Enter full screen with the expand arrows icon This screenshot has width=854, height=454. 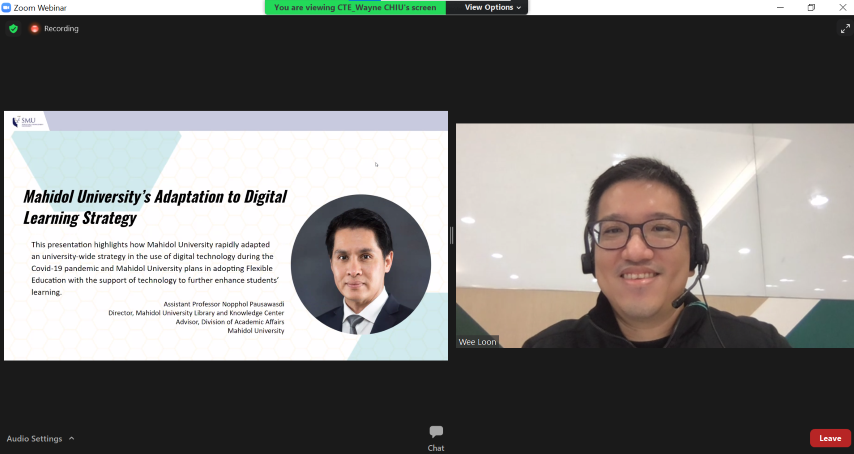click(844, 29)
